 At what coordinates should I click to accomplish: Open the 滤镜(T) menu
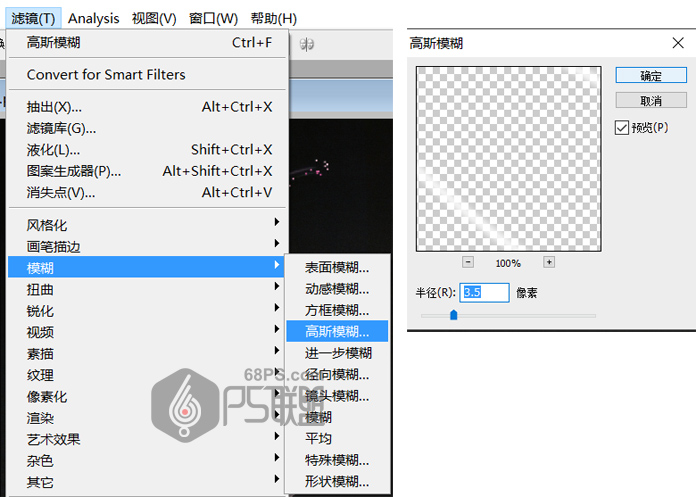33,19
